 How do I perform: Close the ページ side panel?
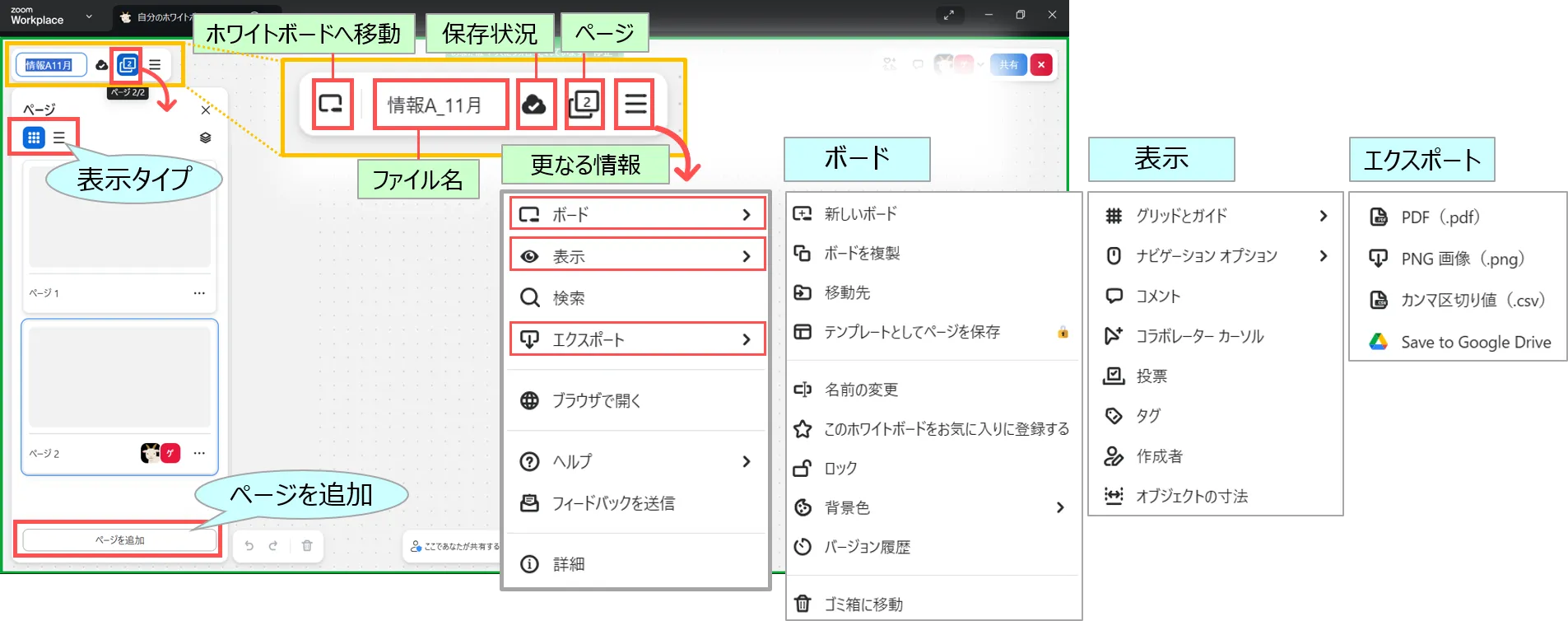[206, 110]
